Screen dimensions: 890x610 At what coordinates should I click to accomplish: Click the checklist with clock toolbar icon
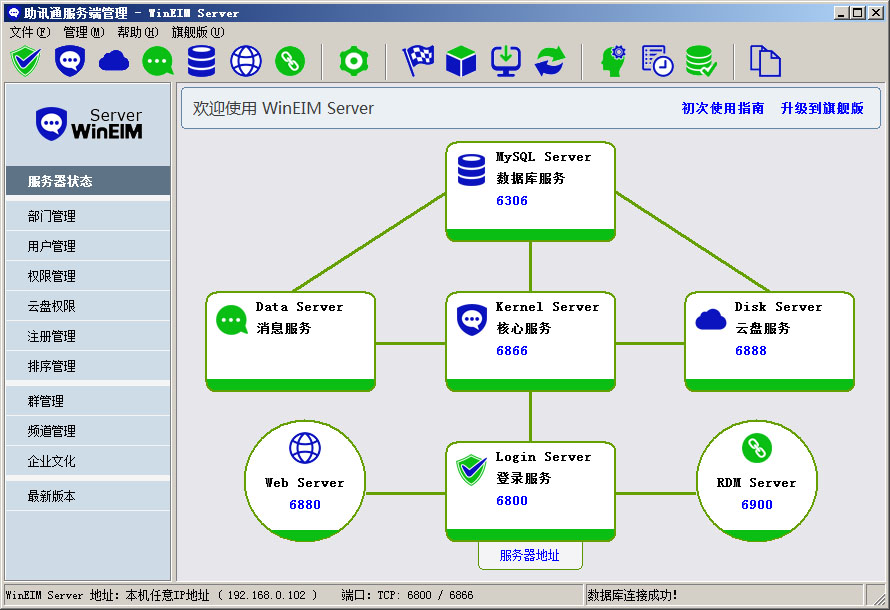[657, 61]
